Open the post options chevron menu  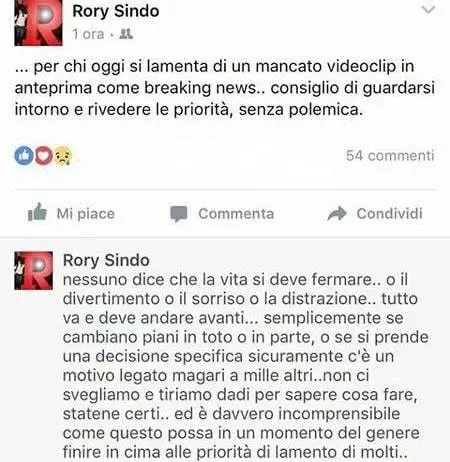pyautogui.click(x=428, y=10)
